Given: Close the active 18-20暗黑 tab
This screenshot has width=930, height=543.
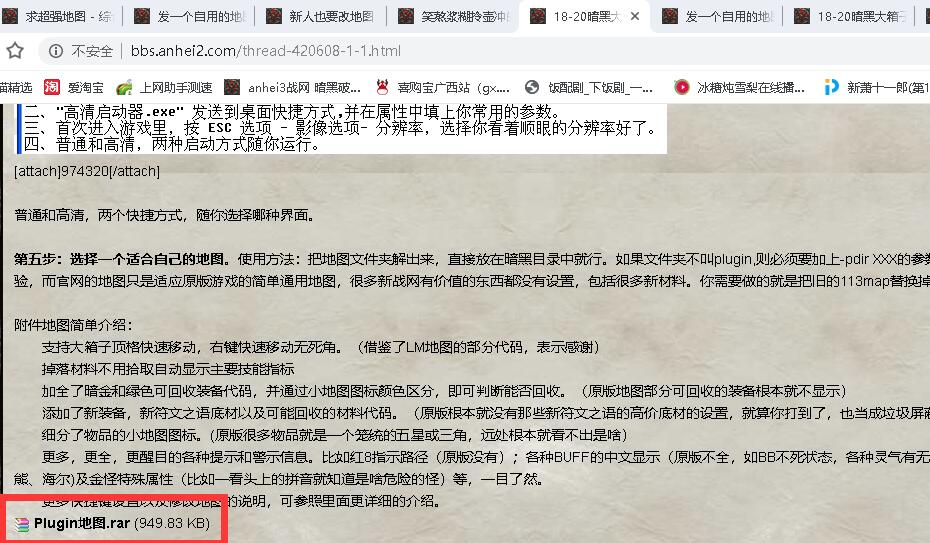Looking at the screenshot, I should tap(635, 16).
